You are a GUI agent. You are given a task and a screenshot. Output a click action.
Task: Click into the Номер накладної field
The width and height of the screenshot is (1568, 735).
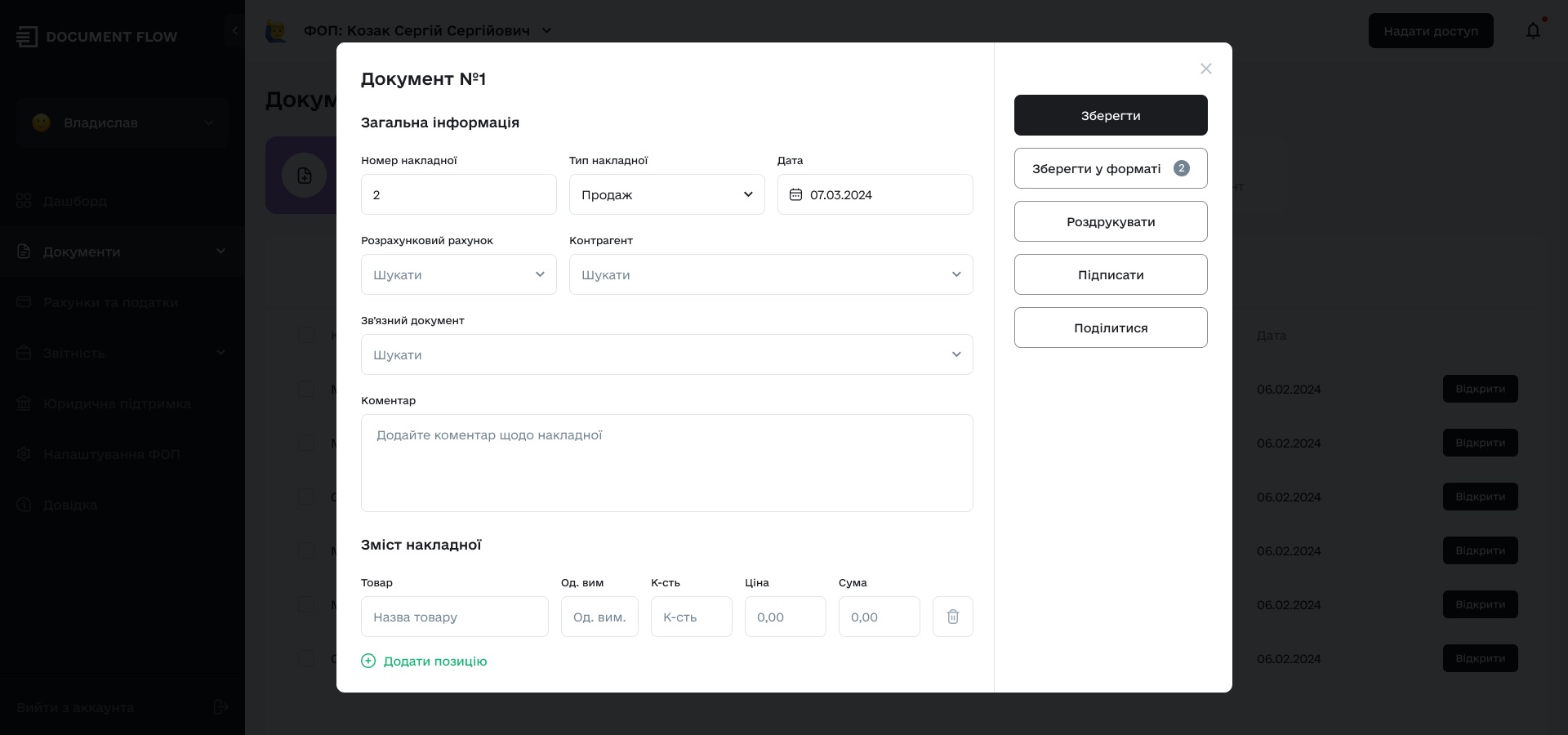click(459, 194)
